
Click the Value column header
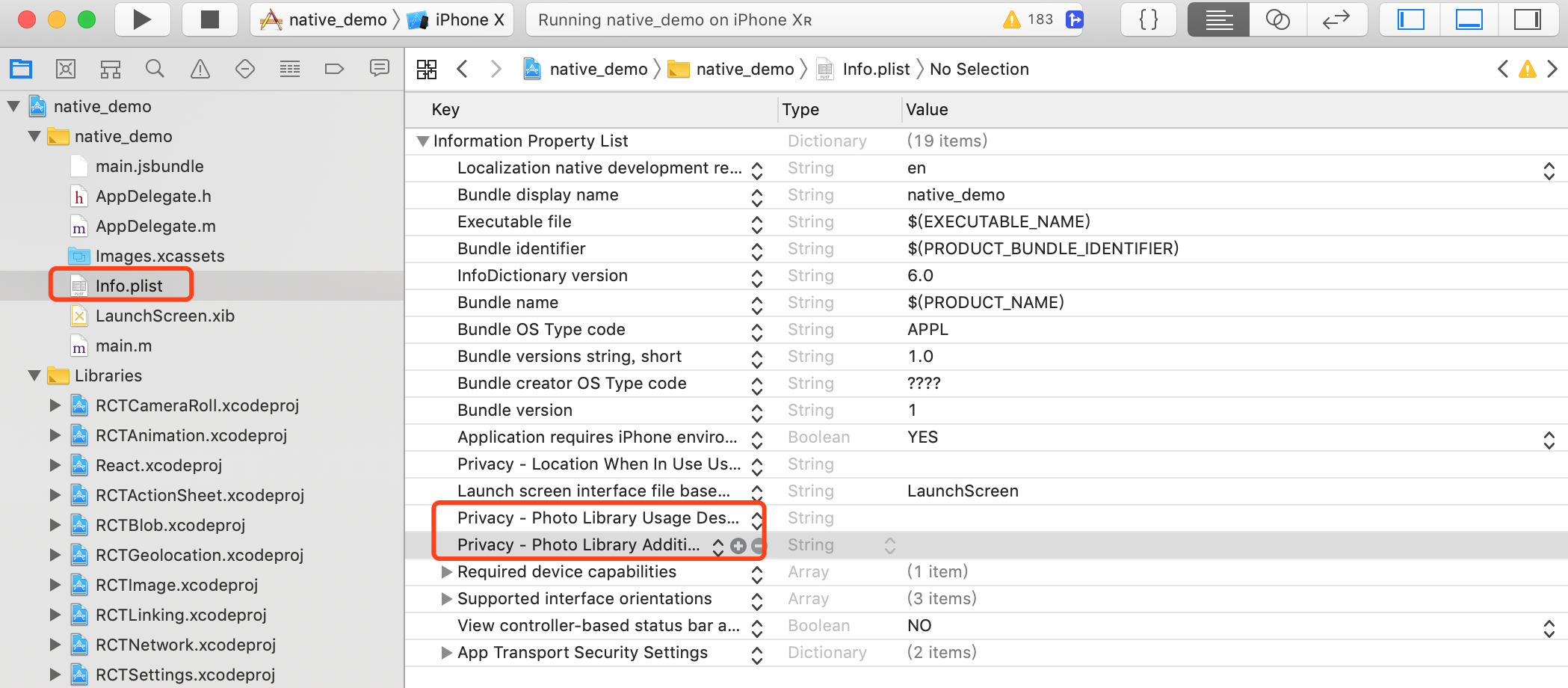pyautogui.click(x=927, y=109)
